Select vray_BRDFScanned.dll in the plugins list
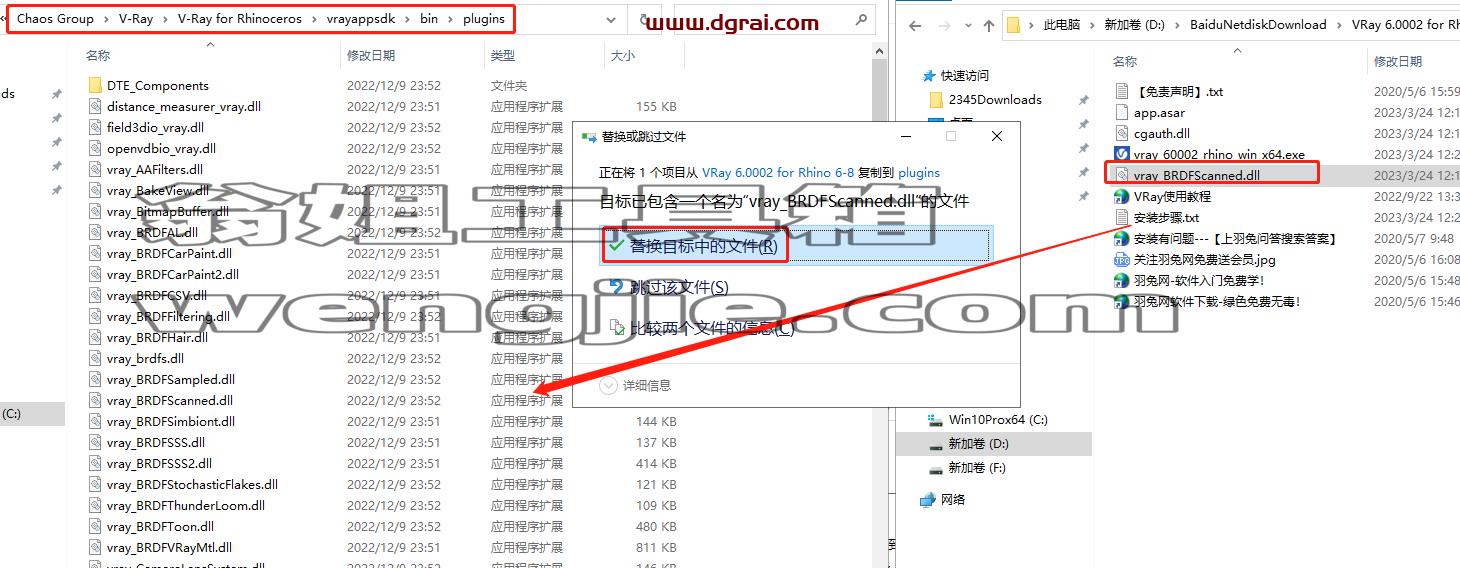Screen dimensions: 1460x568 tap(170, 400)
